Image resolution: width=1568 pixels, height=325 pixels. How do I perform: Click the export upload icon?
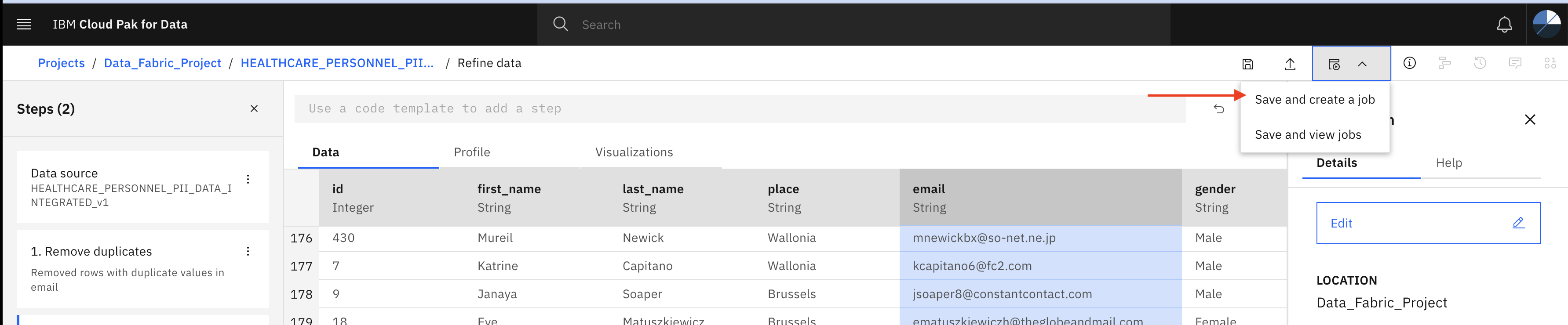(x=1290, y=64)
